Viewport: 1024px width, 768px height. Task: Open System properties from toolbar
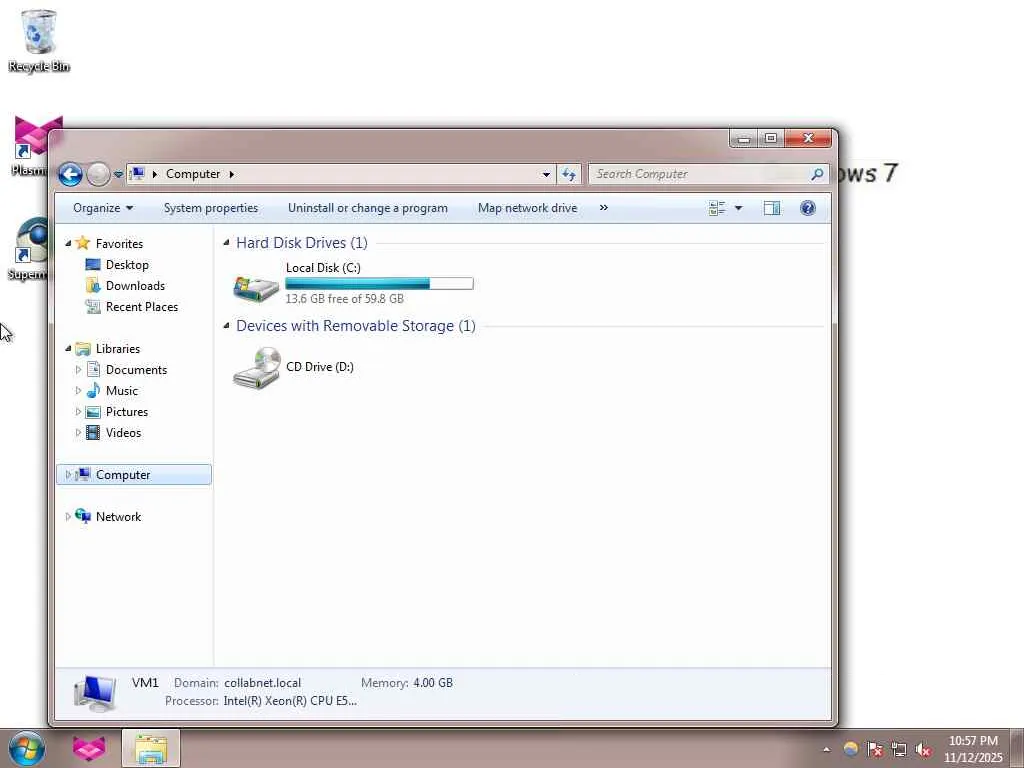click(211, 208)
